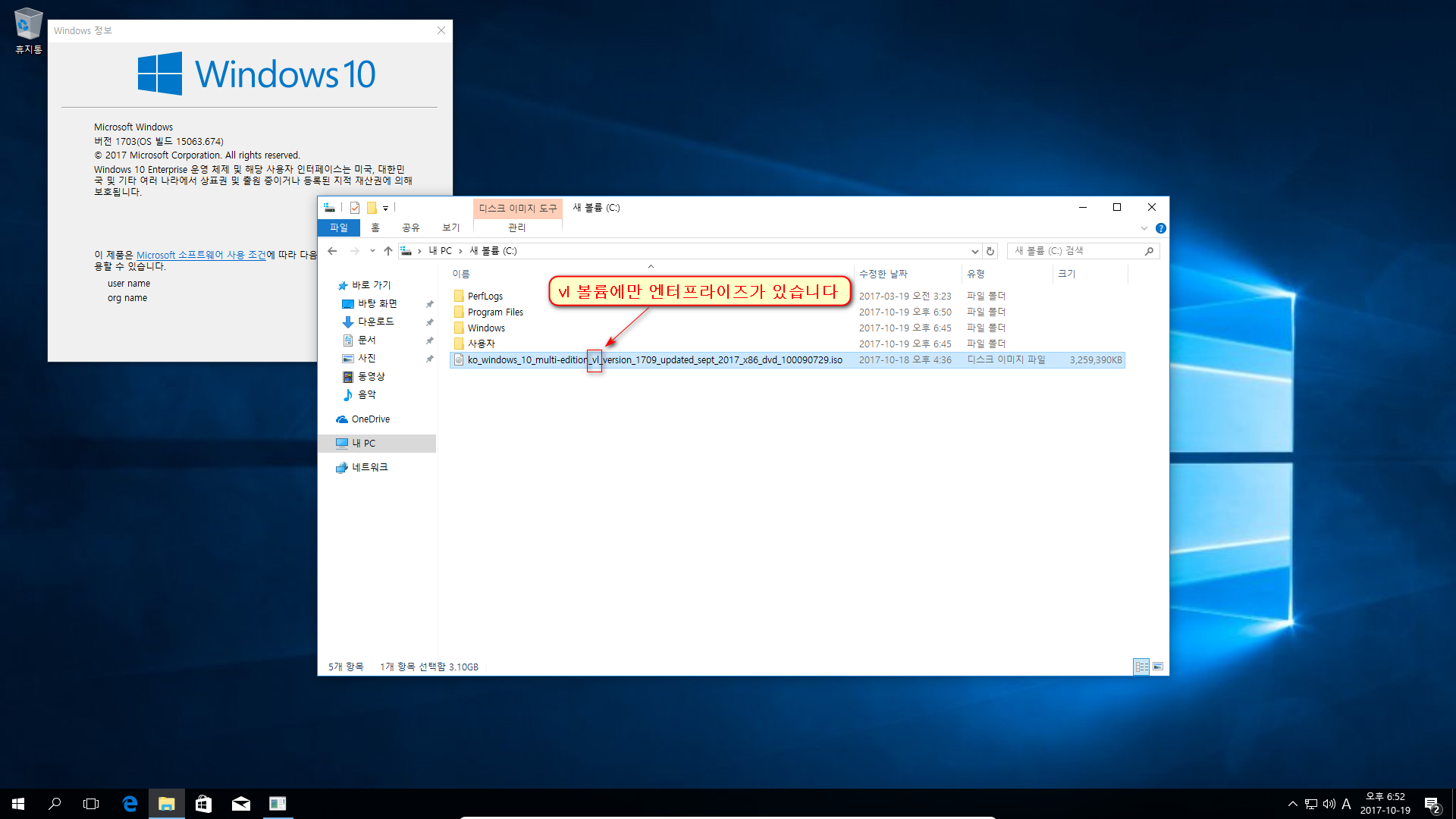
Task: Open the Recycle Bin desktop icon
Action: point(28,30)
